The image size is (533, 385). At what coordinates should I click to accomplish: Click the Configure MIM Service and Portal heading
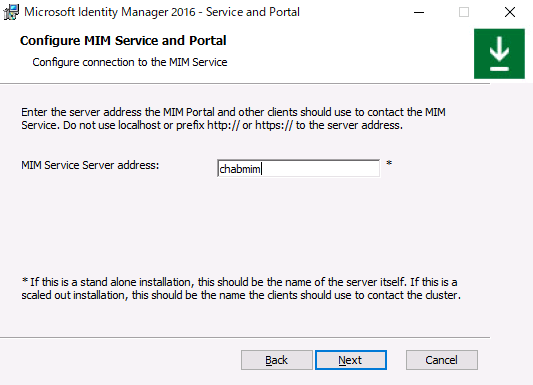[123, 40]
